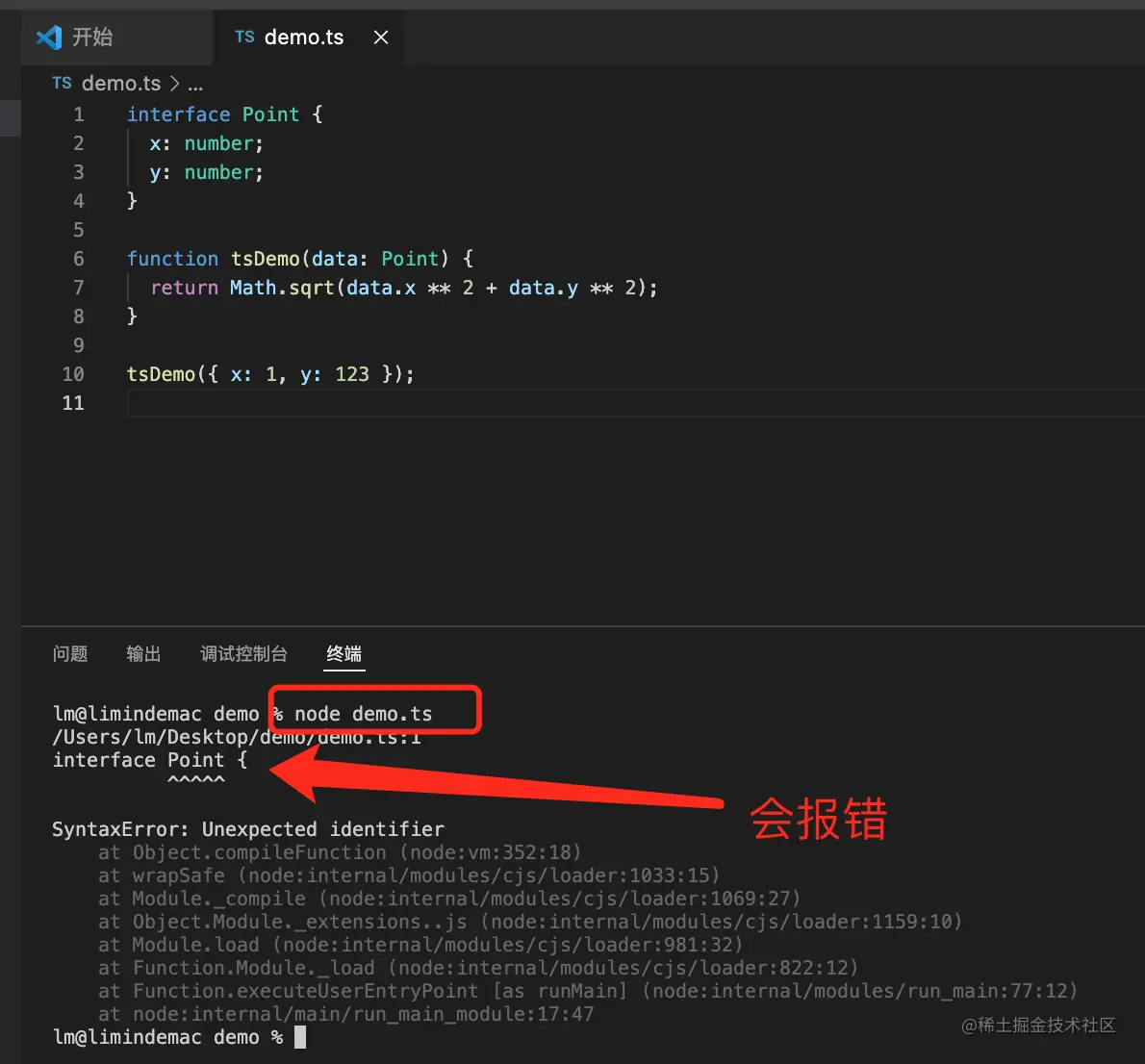1145x1064 pixels.
Task: Click the terminal prompt cursor at bottom
Action: click(300, 1037)
